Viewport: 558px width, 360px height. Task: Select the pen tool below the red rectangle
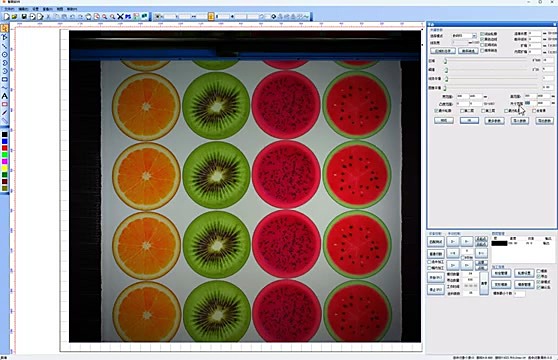pos(4,113)
